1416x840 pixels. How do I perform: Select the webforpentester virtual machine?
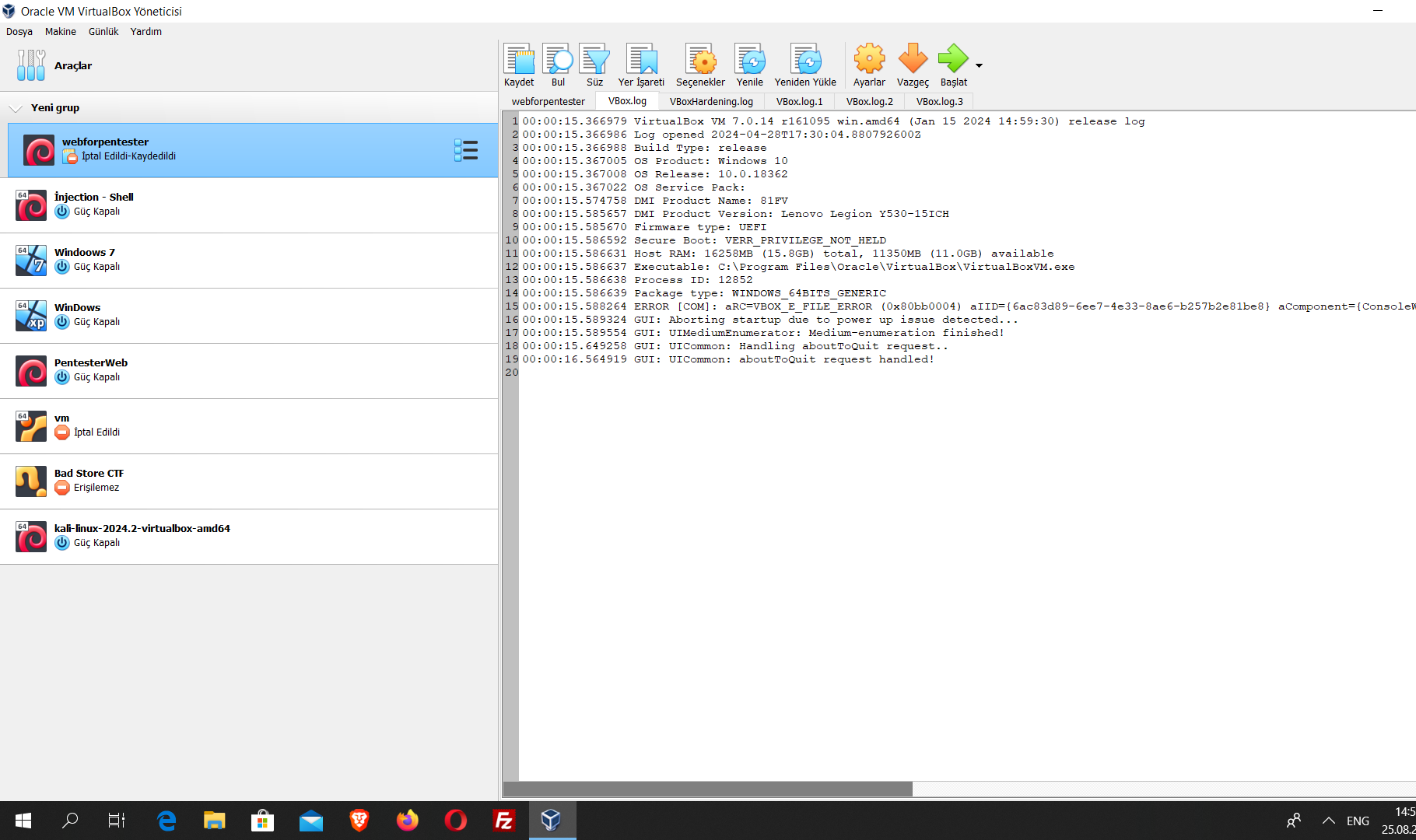pos(253,150)
